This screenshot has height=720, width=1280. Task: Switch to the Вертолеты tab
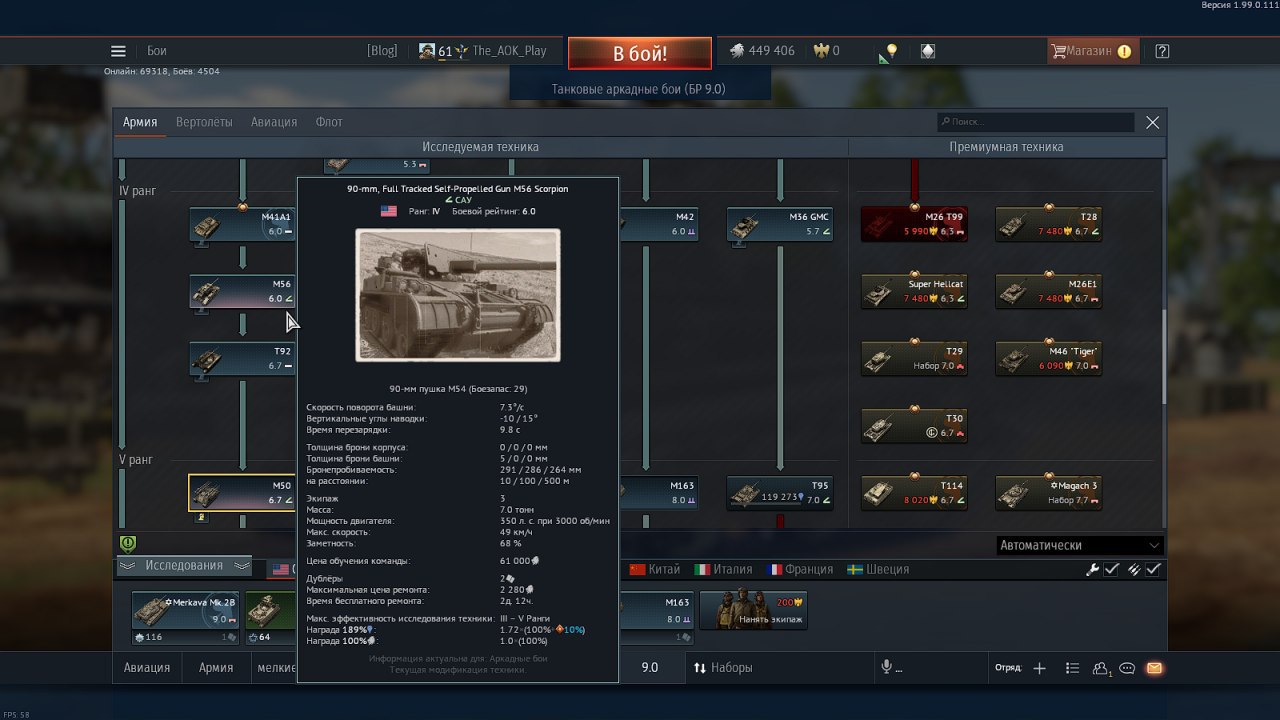(x=204, y=122)
